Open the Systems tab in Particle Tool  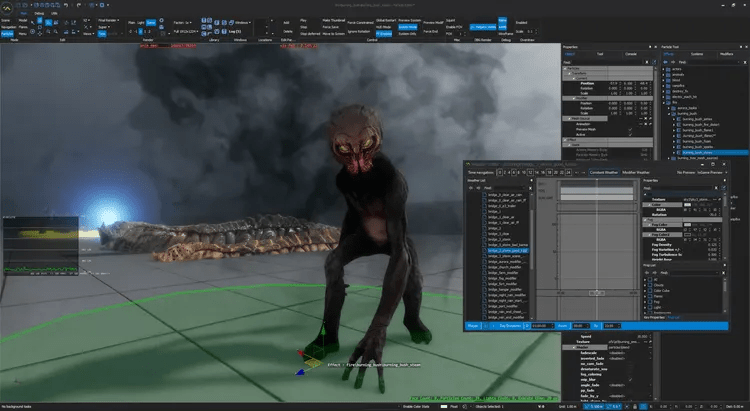pos(697,54)
